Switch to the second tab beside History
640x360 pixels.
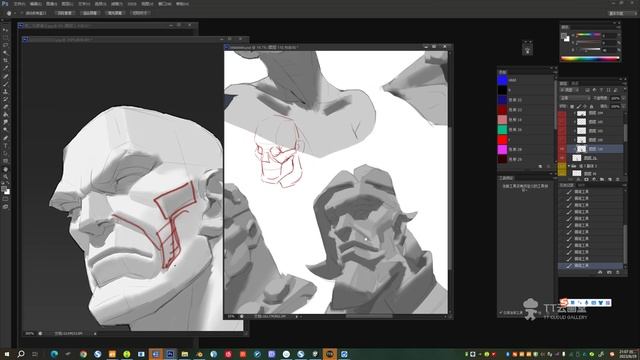pyautogui.click(x=581, y=185)
